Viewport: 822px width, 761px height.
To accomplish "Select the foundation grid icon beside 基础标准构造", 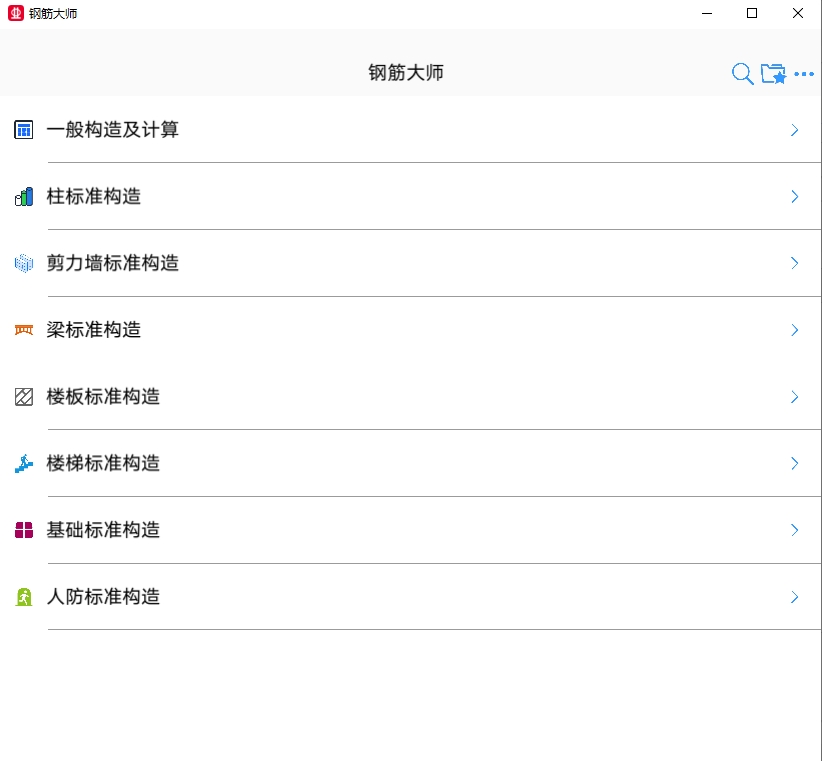I will [23, 530].
